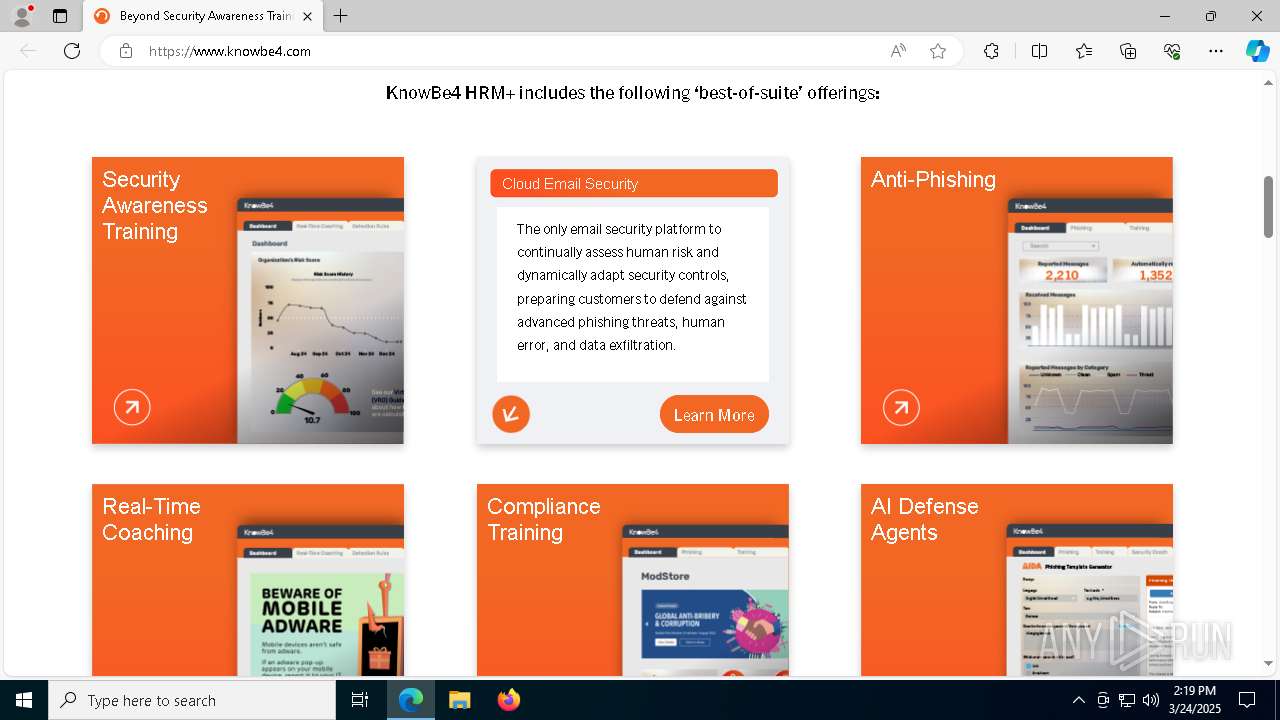Click the browser back arrow
This screenshot has width=1280, height=720.
pyautogui.click(x=28, y=51)
